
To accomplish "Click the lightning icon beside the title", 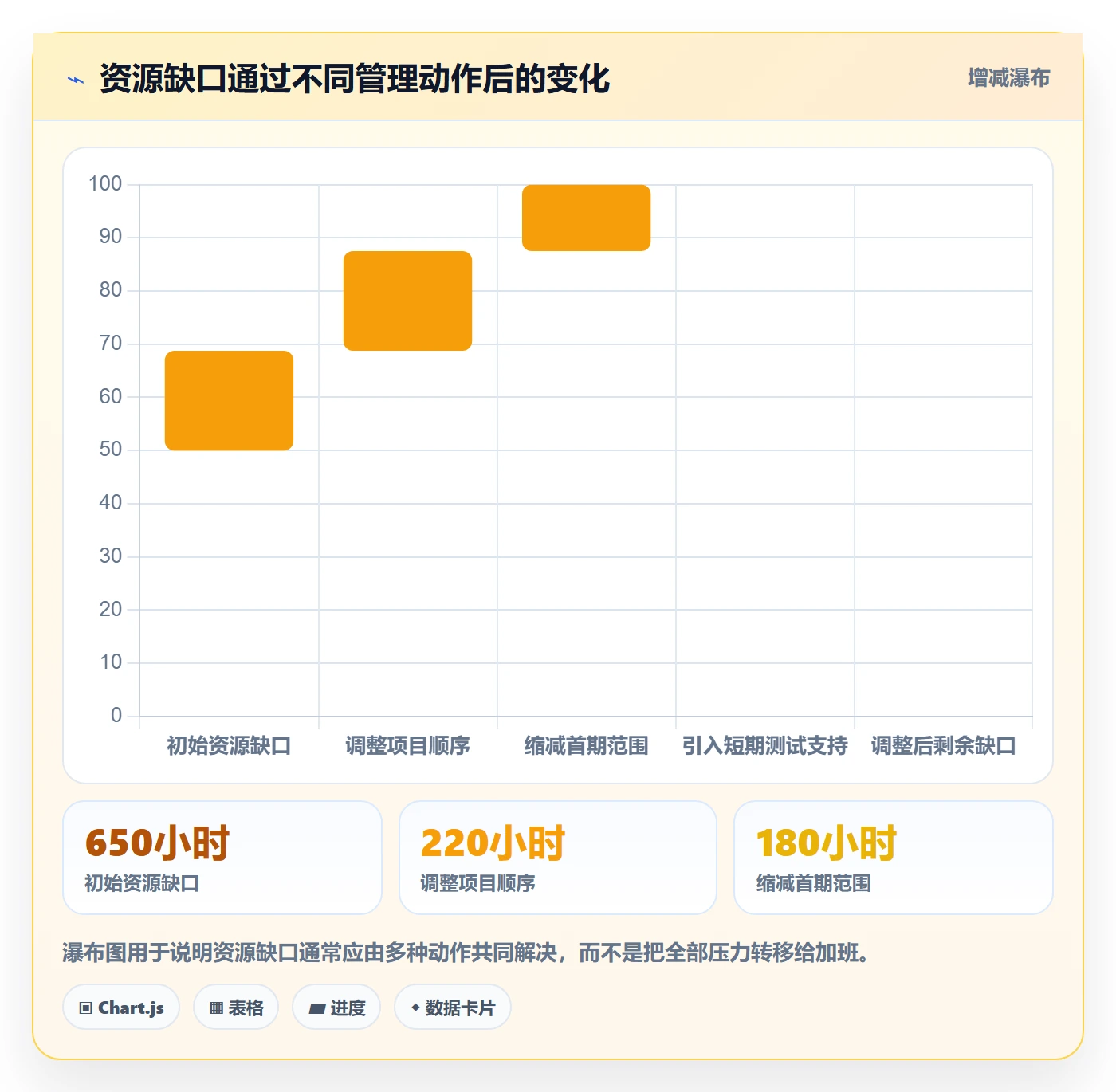I will (x=76, y=80).
